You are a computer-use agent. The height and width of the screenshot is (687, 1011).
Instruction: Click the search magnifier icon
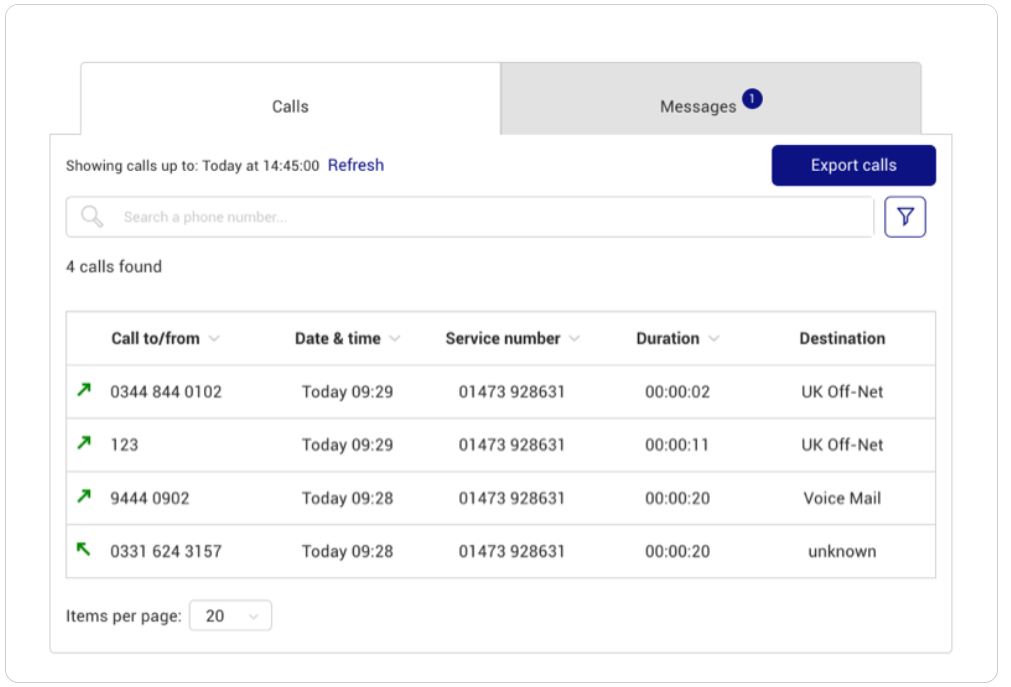coord(92,216)
